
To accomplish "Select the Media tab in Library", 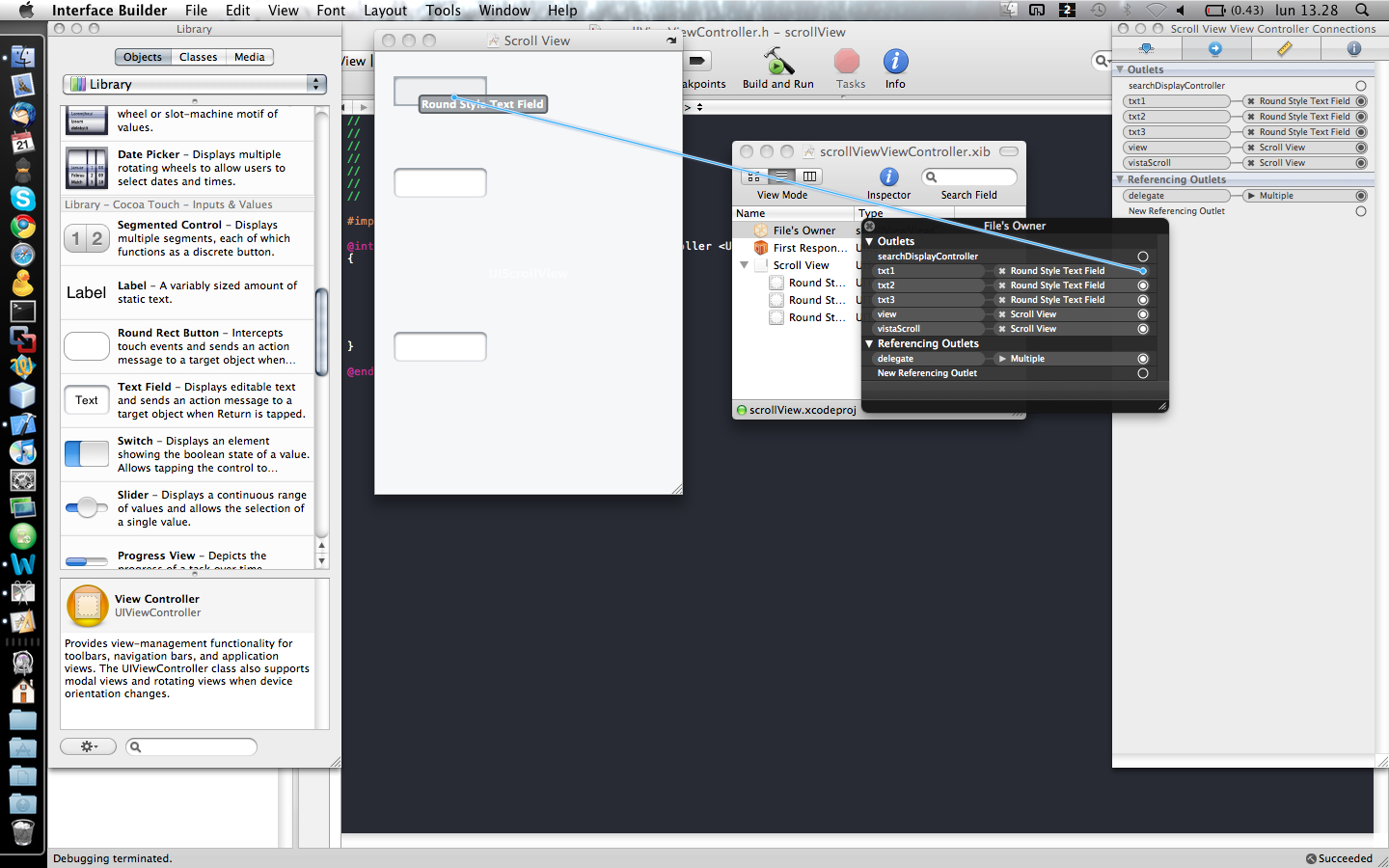I will (249, 57).
